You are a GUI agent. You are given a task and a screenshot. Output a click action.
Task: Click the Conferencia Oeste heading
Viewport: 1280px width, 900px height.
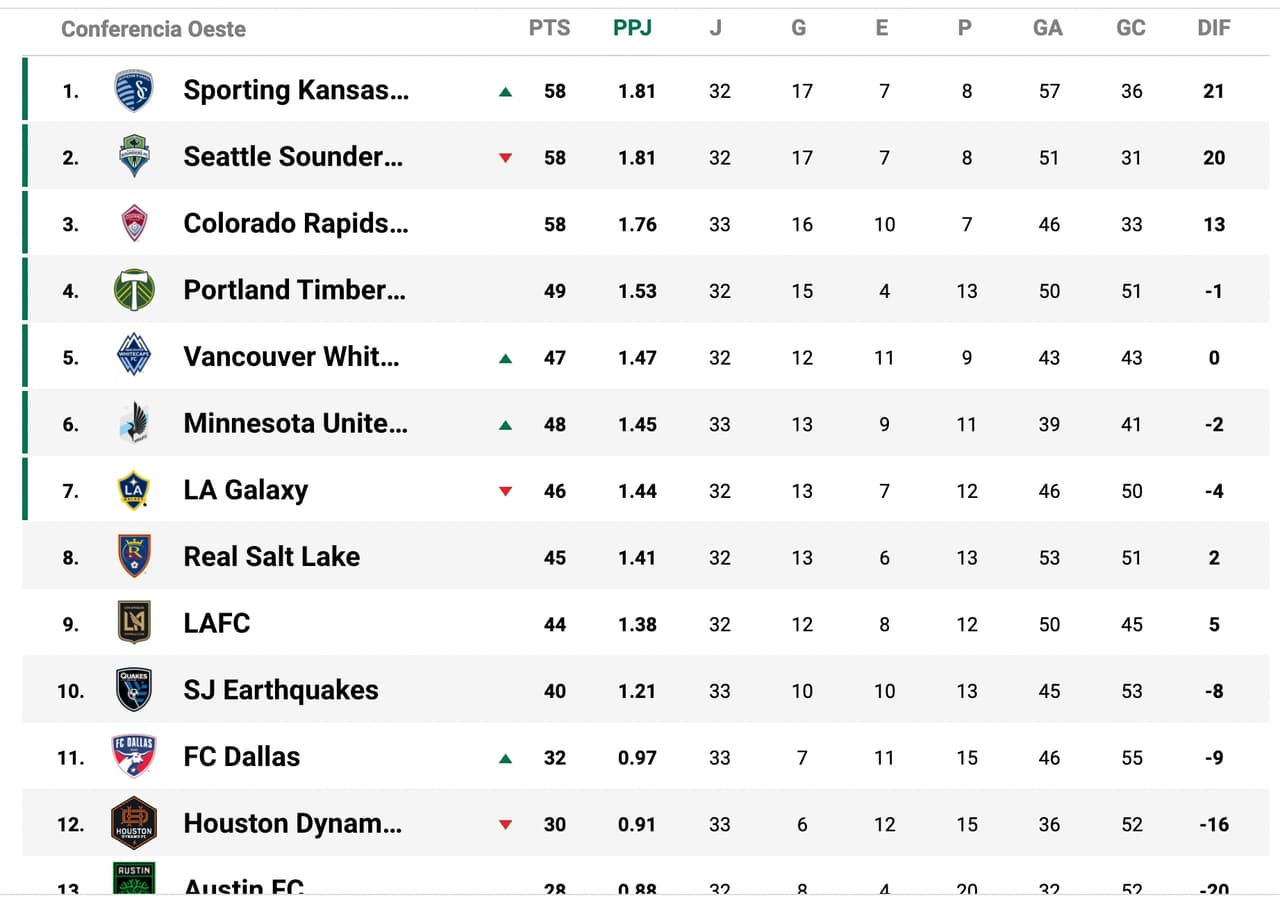pyautogui.click(x=153, y=29)
